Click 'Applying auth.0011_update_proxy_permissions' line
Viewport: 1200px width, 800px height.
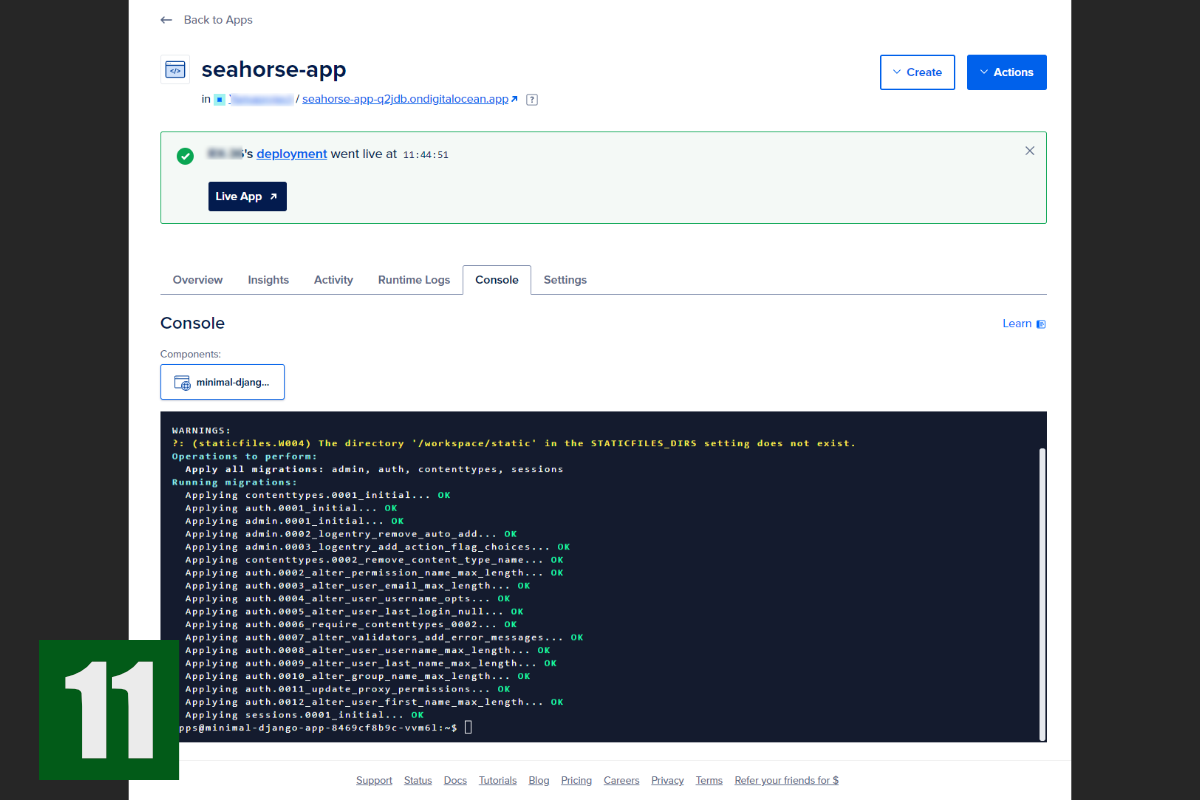pos(347,689)
